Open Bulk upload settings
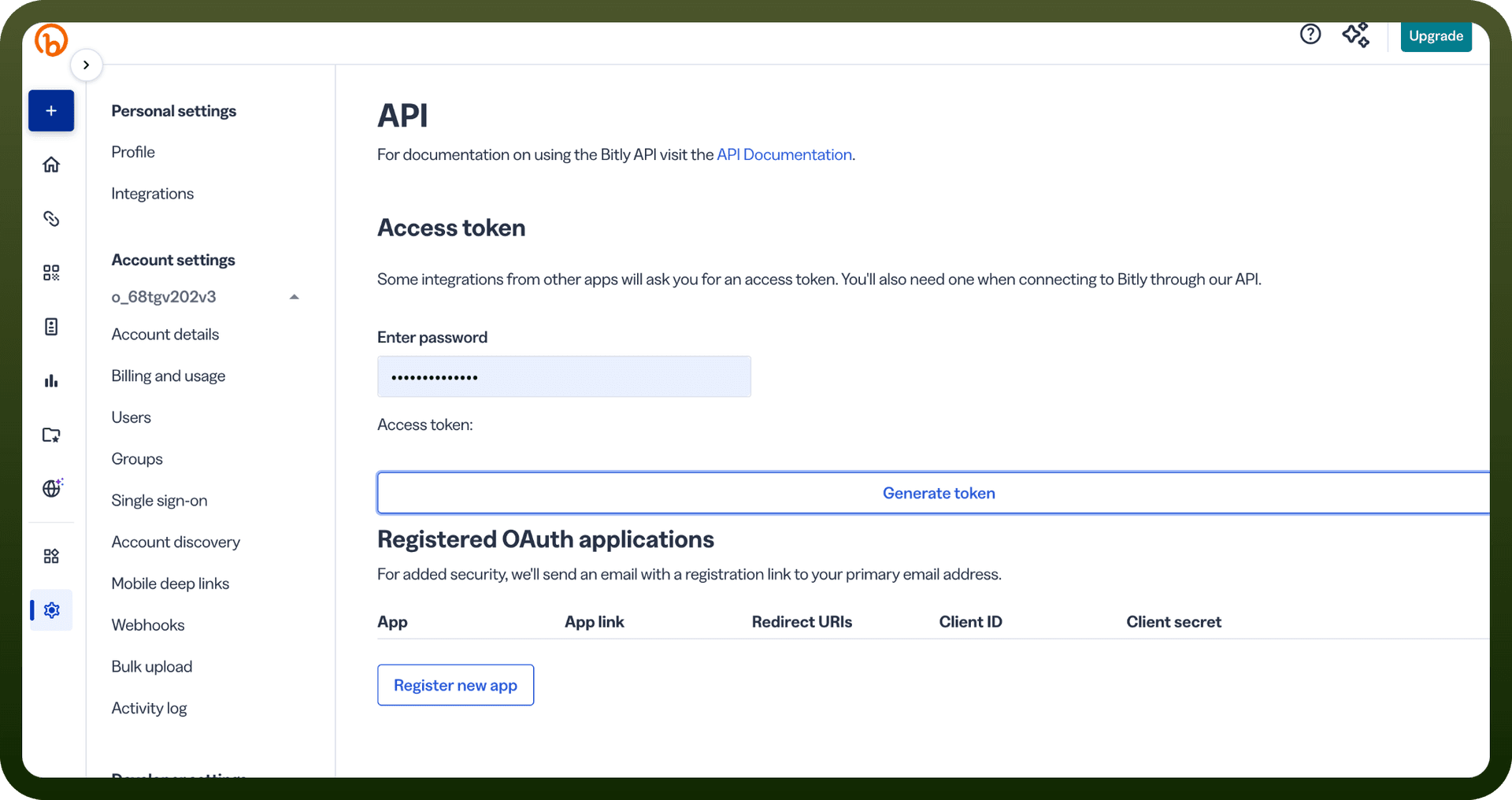The width and height of the screenshot is (1512, 800). pos(152,667)
